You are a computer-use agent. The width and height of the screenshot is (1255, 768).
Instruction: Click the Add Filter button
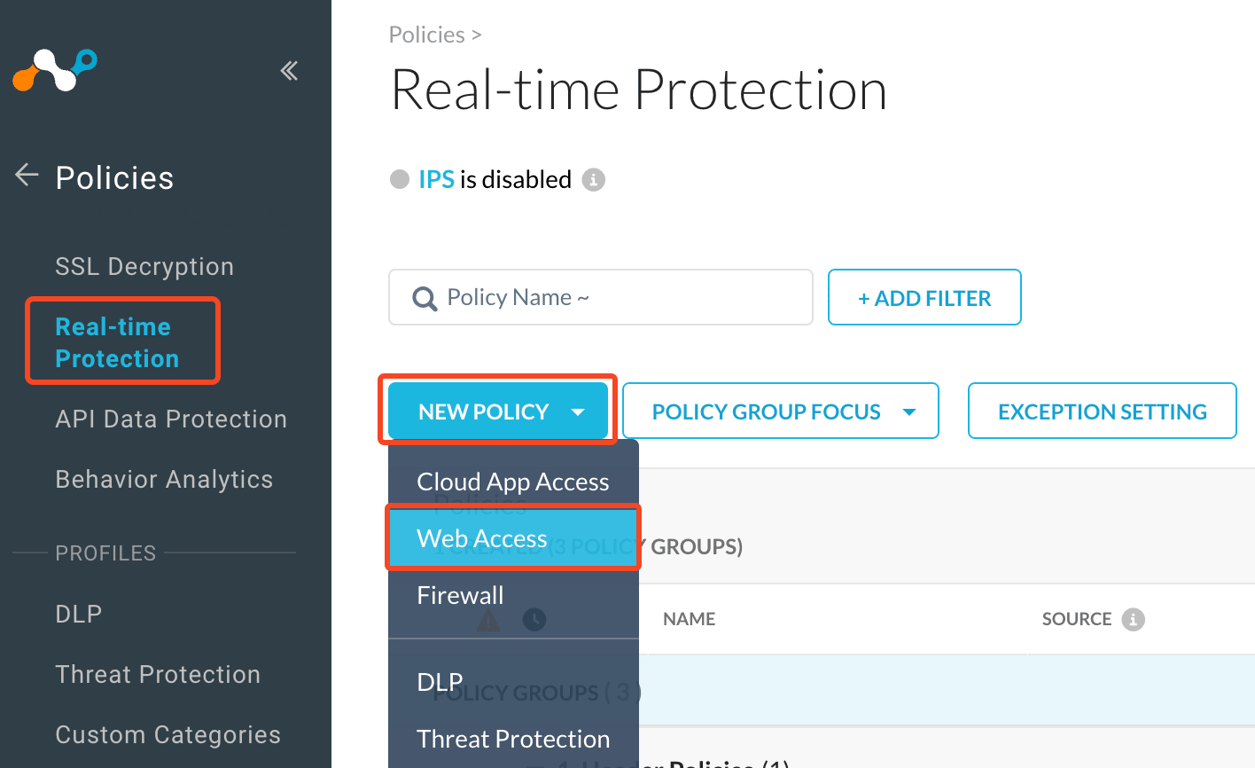924,298
